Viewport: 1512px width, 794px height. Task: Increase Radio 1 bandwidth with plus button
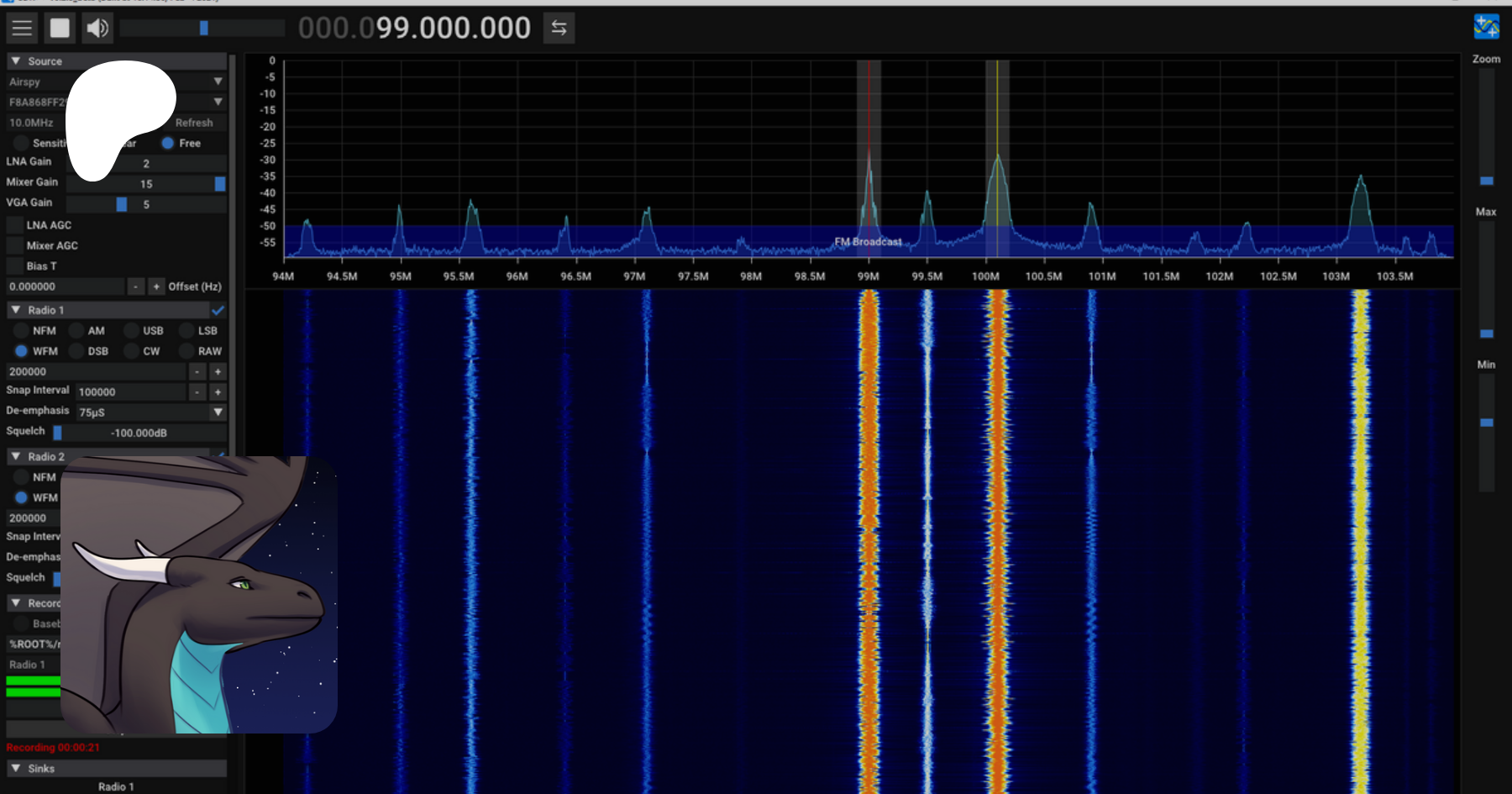click(218, 371)
